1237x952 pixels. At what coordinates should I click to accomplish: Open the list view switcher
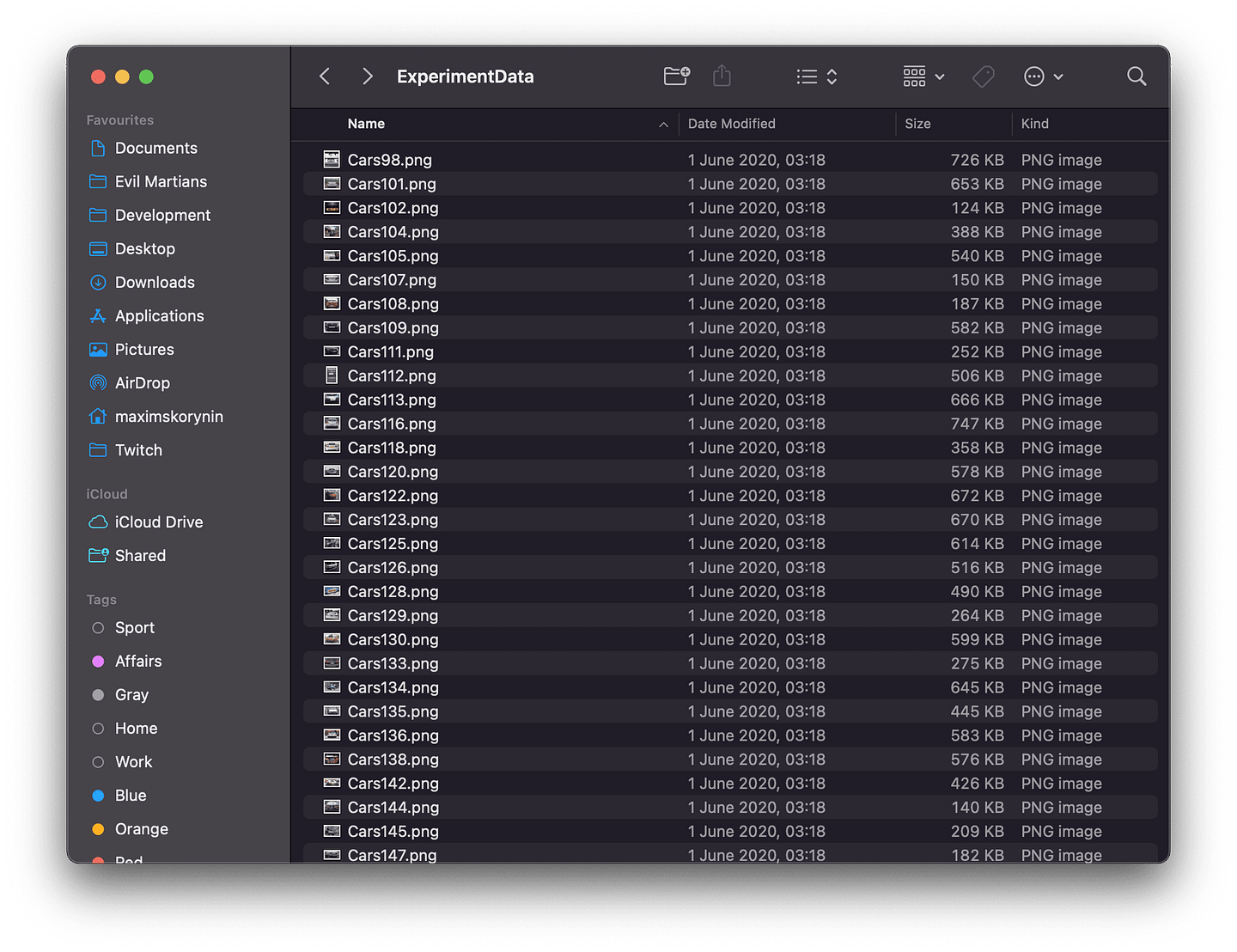click(x=817, y=76)
